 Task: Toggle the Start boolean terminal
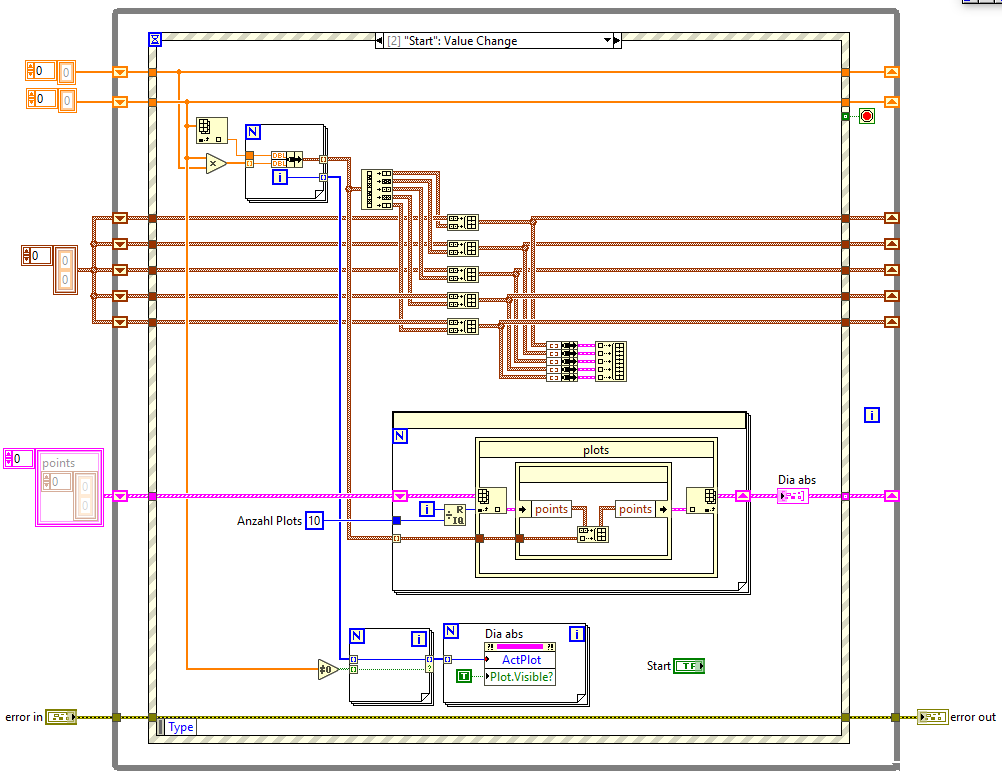[x=689, y=666]
